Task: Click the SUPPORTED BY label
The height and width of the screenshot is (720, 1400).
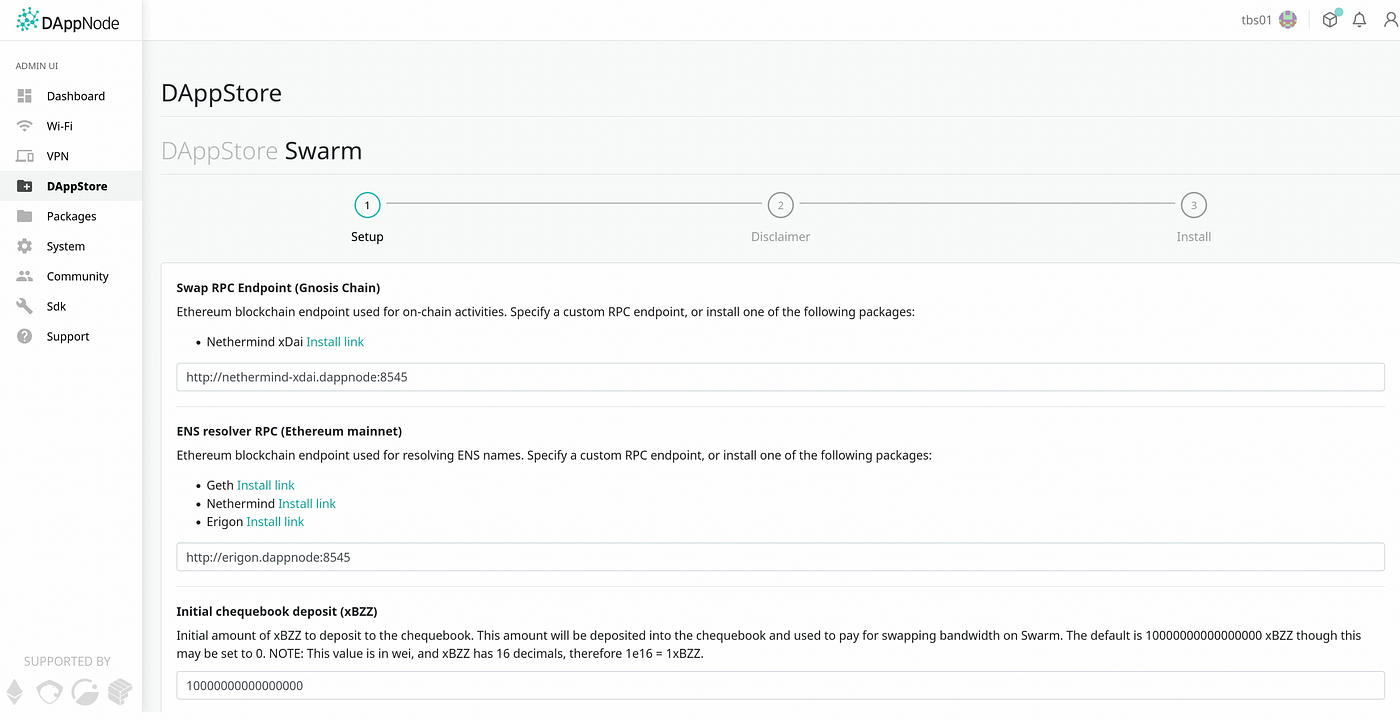Action: (x=67, y=661)
